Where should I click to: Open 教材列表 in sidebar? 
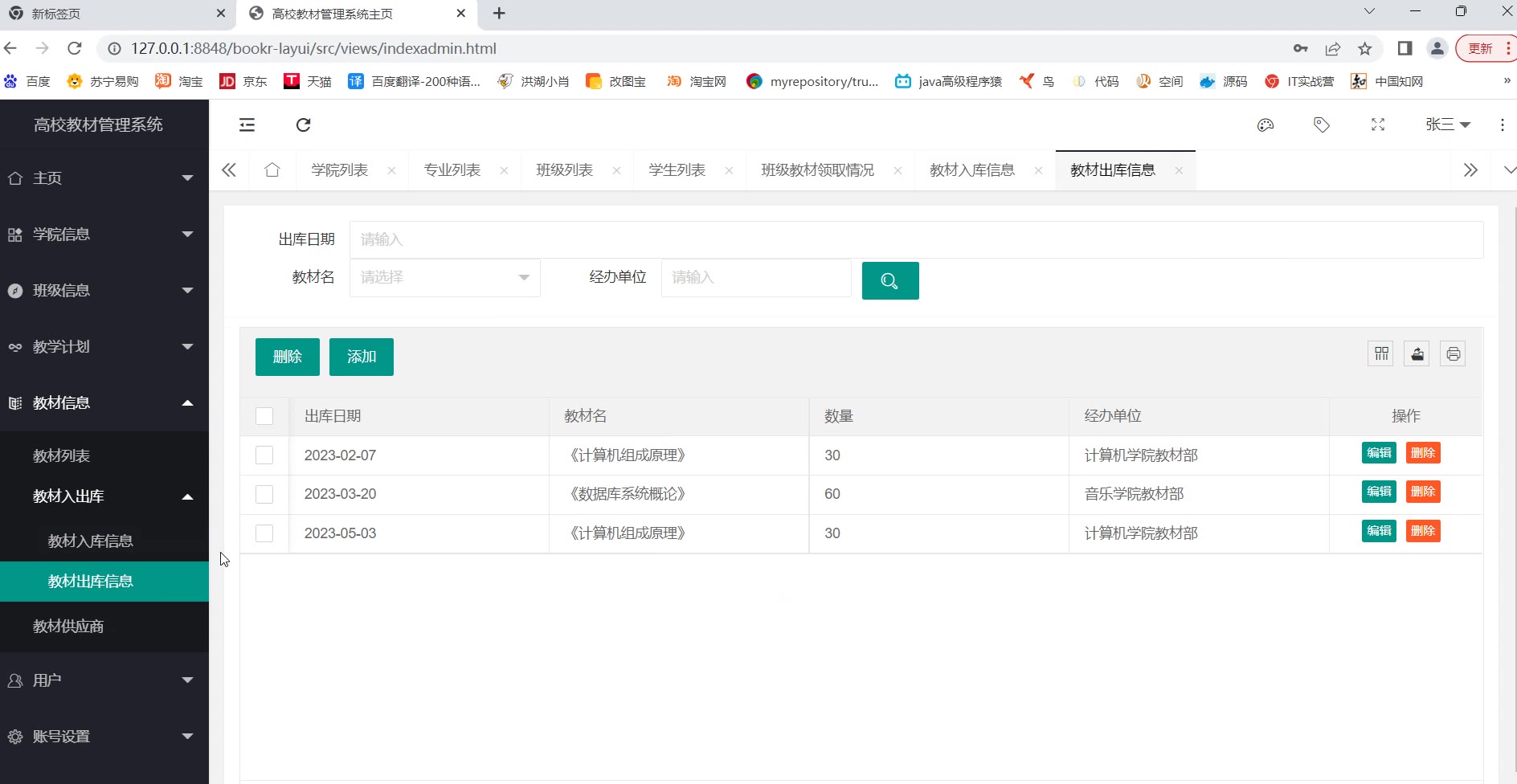[104, 455]
